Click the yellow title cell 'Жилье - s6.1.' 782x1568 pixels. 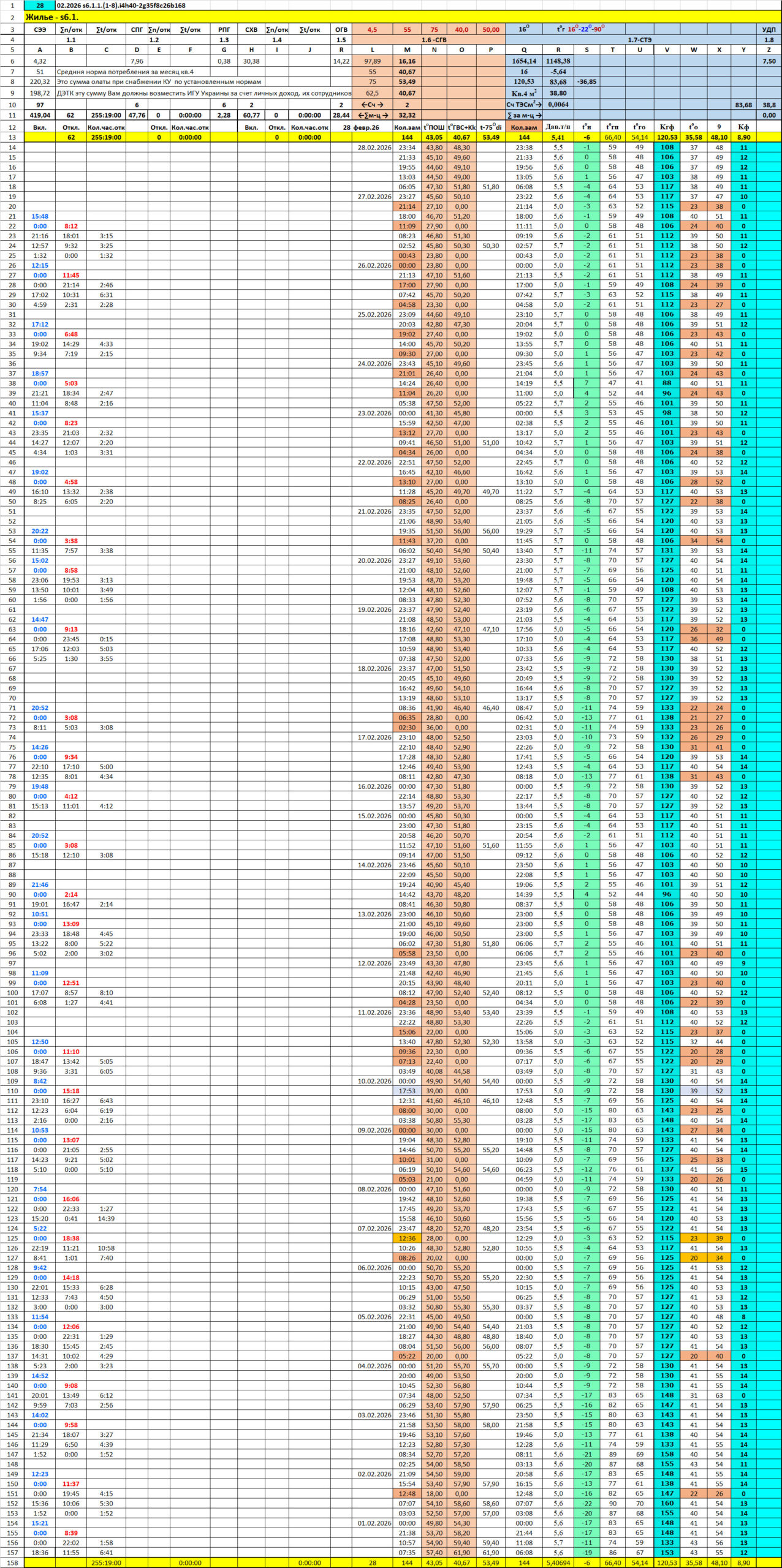click(x=52, y=17)
